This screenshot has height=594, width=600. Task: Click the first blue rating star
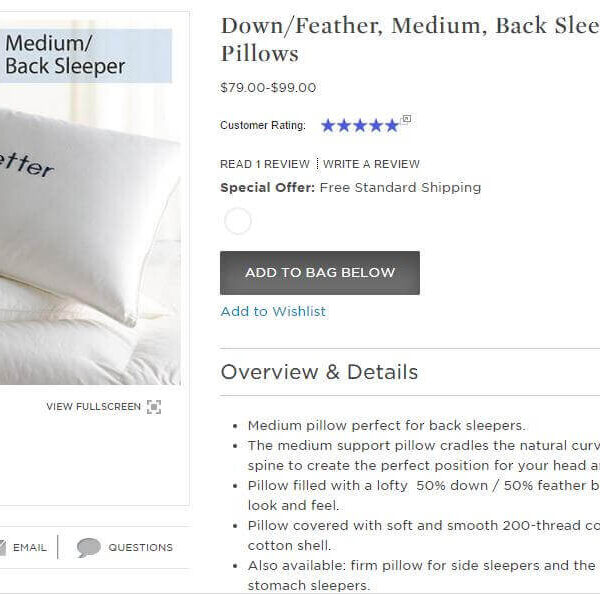pos(328,126)
